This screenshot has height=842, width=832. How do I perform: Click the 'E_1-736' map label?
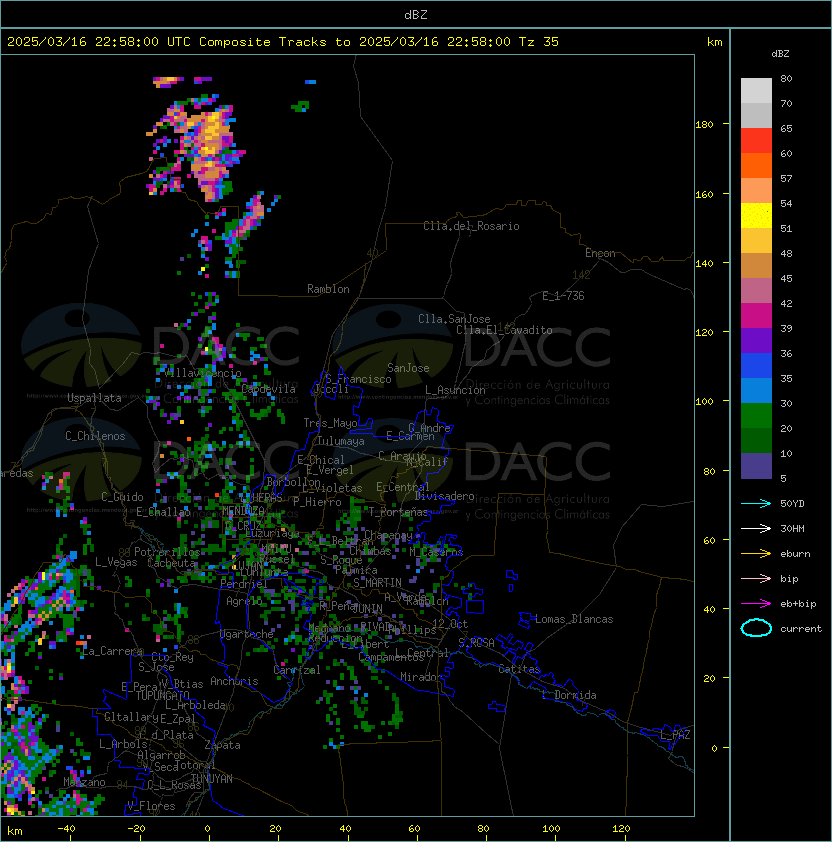pos(563,296)
